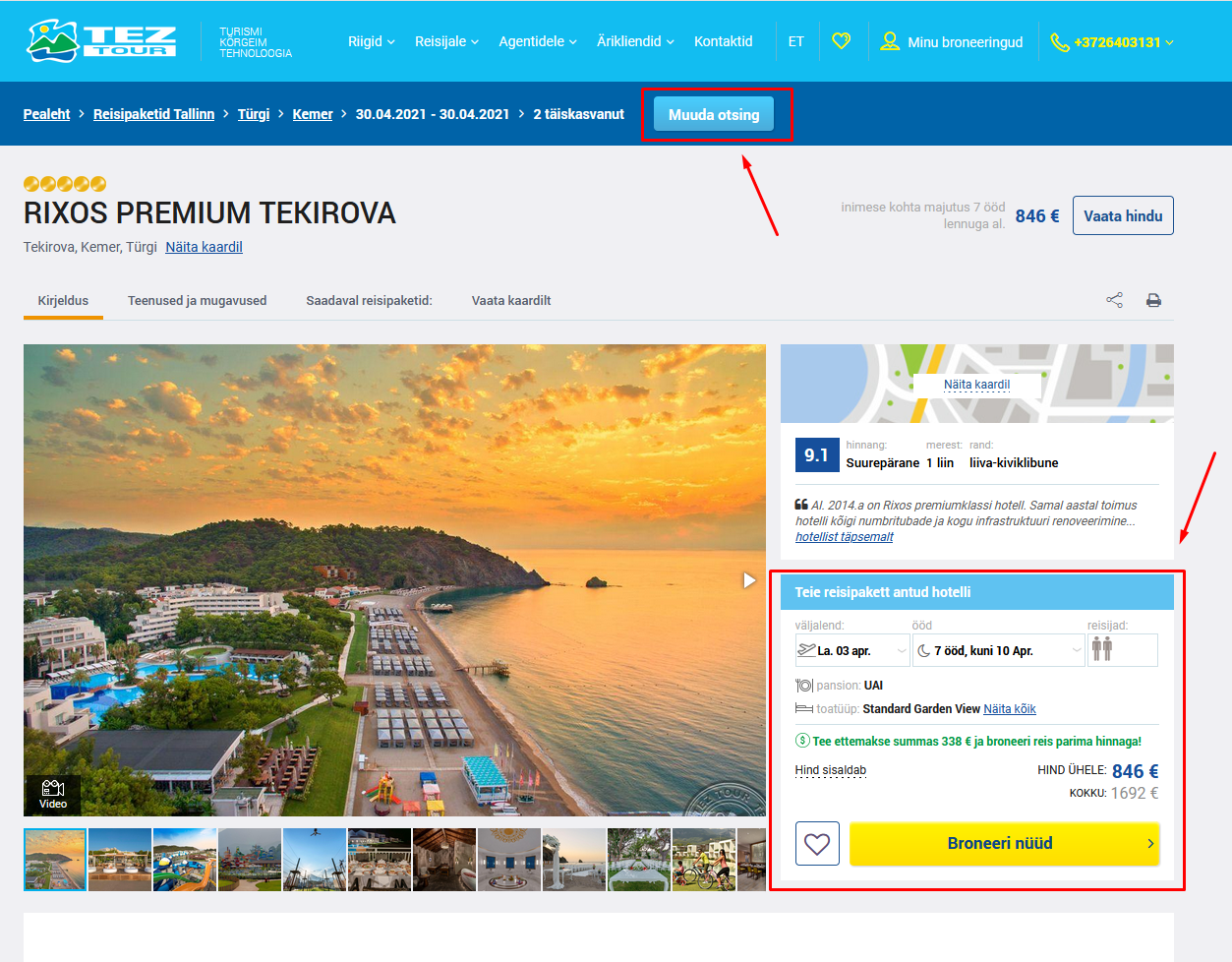Click the 9.1 rating badge

click(x=817, y=455)
